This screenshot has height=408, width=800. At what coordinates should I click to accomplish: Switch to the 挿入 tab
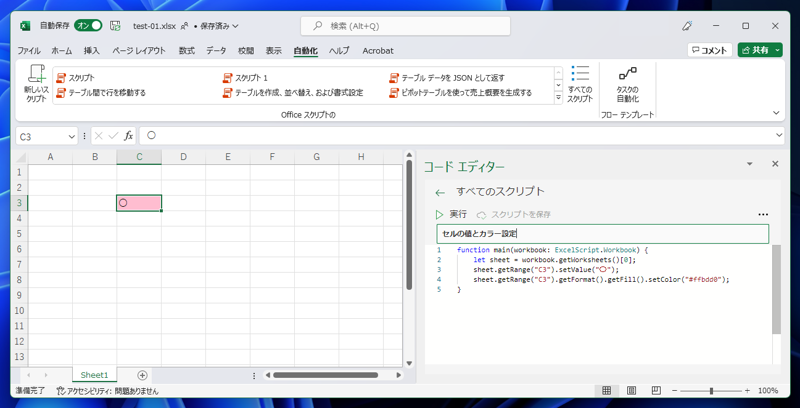[92, 50]
